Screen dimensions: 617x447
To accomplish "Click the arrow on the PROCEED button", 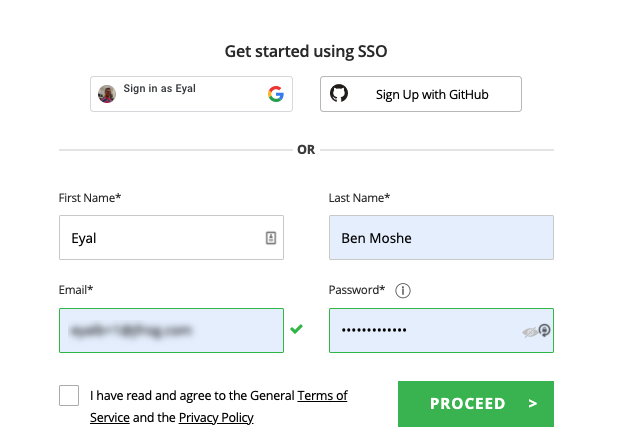I will coord(534,404).
